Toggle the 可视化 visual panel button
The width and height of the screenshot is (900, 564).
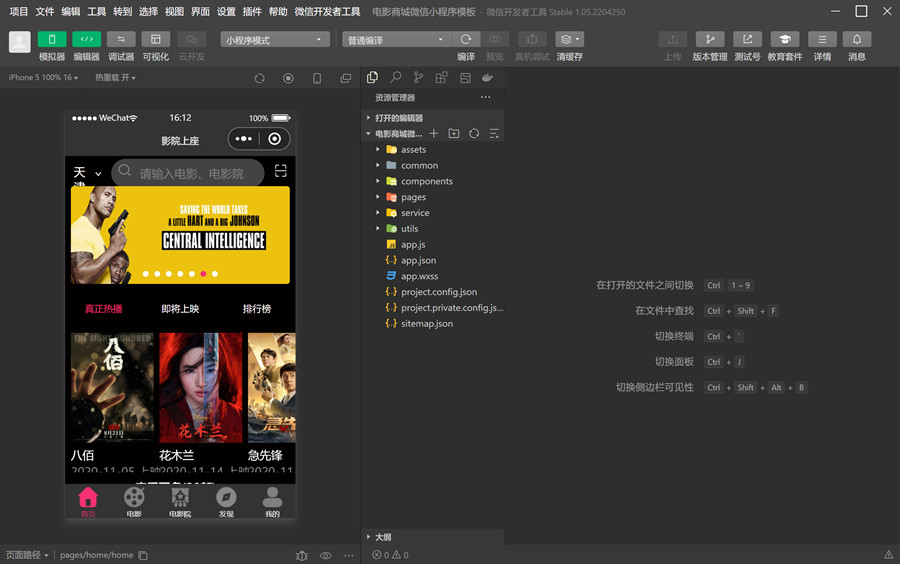click(x=156, y=39)
